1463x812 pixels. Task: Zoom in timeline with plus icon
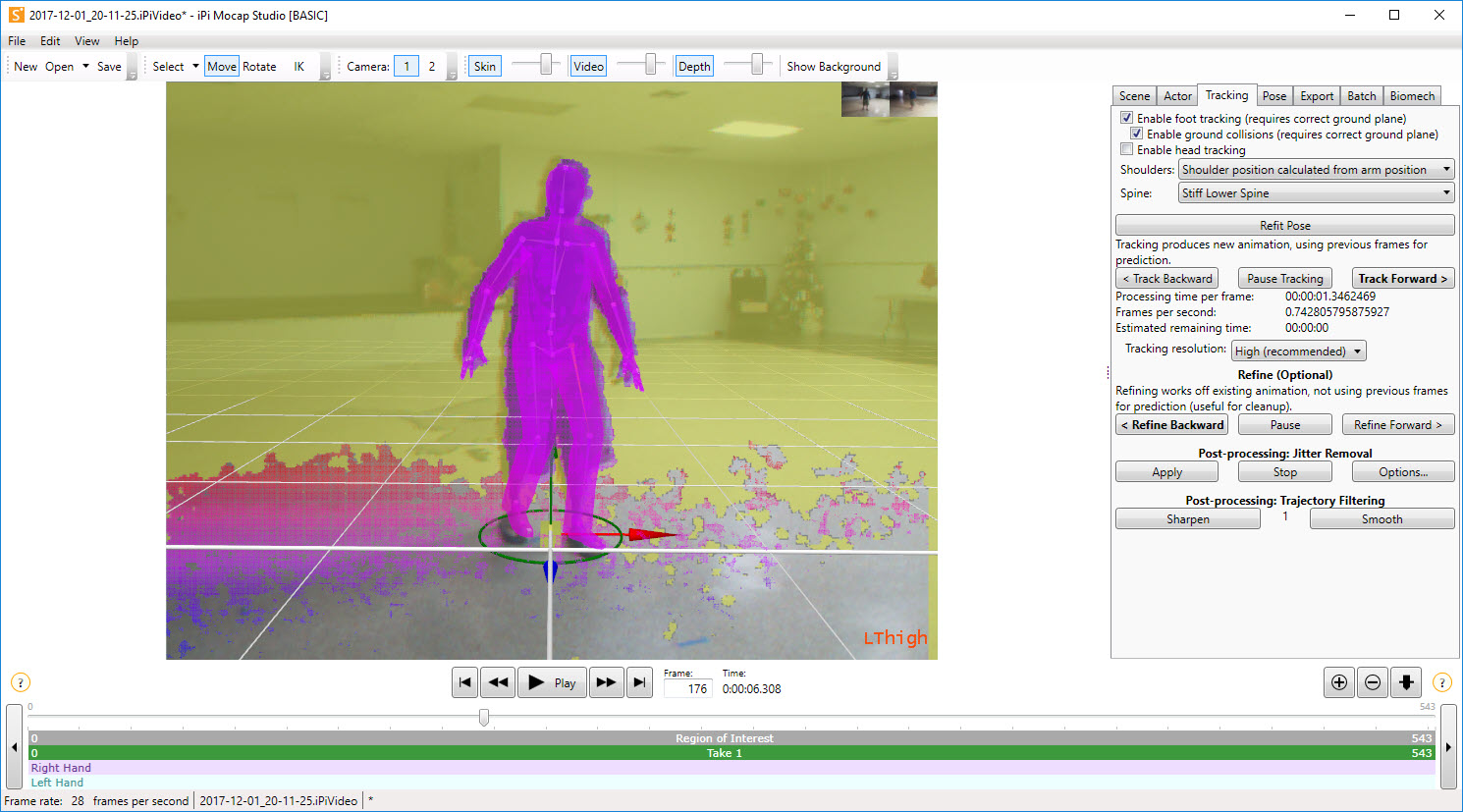pyautogui.click(x=1339, y=682)
